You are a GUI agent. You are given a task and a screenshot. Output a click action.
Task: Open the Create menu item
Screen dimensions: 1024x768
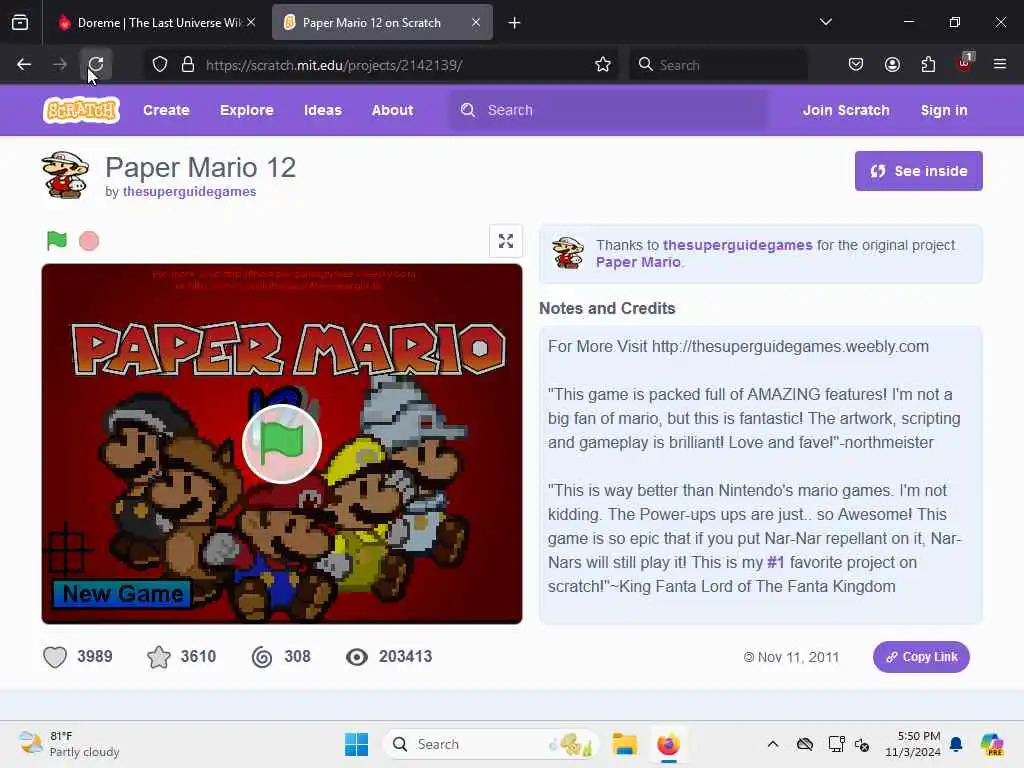point(167,110)
